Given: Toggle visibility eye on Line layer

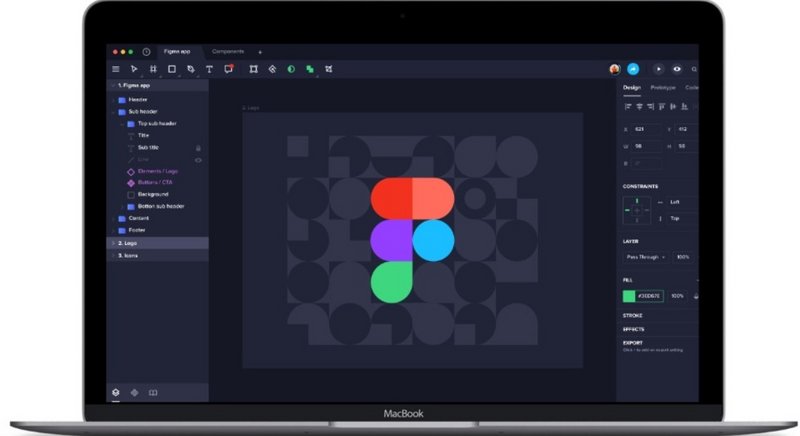Looking at the screenshot, I should 198,159.
